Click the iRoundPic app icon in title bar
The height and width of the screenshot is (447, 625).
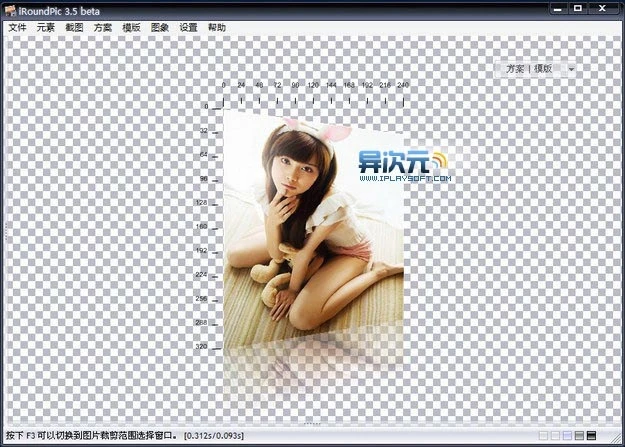(10, 11)
